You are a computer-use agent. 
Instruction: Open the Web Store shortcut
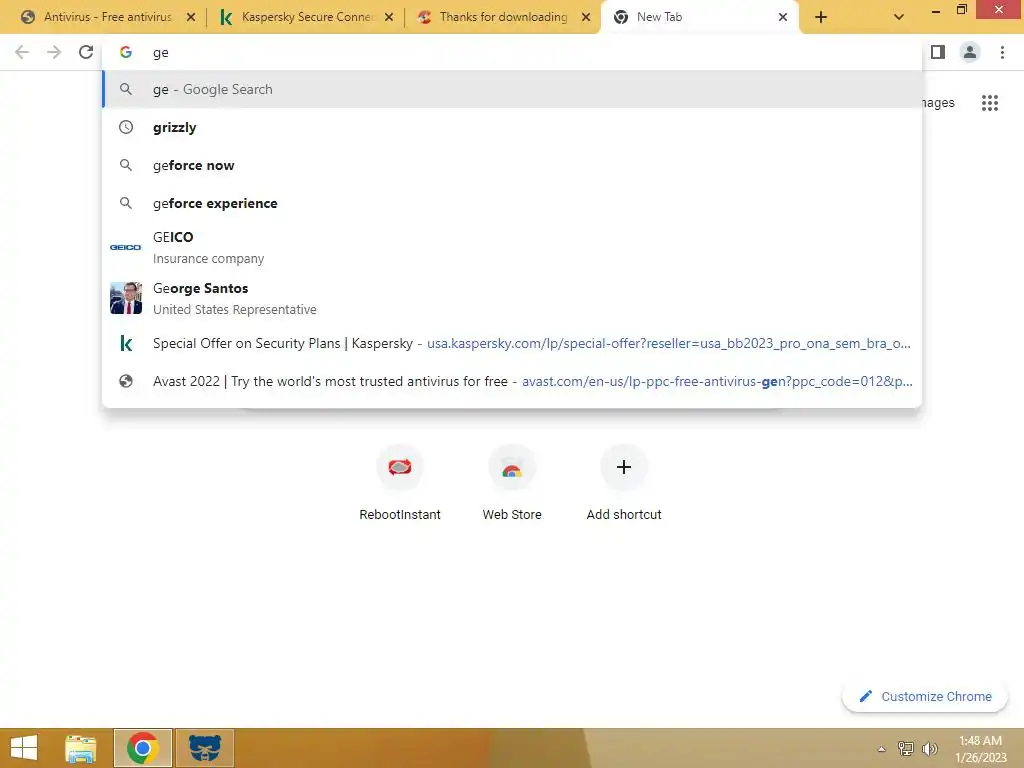coord(512,481)
